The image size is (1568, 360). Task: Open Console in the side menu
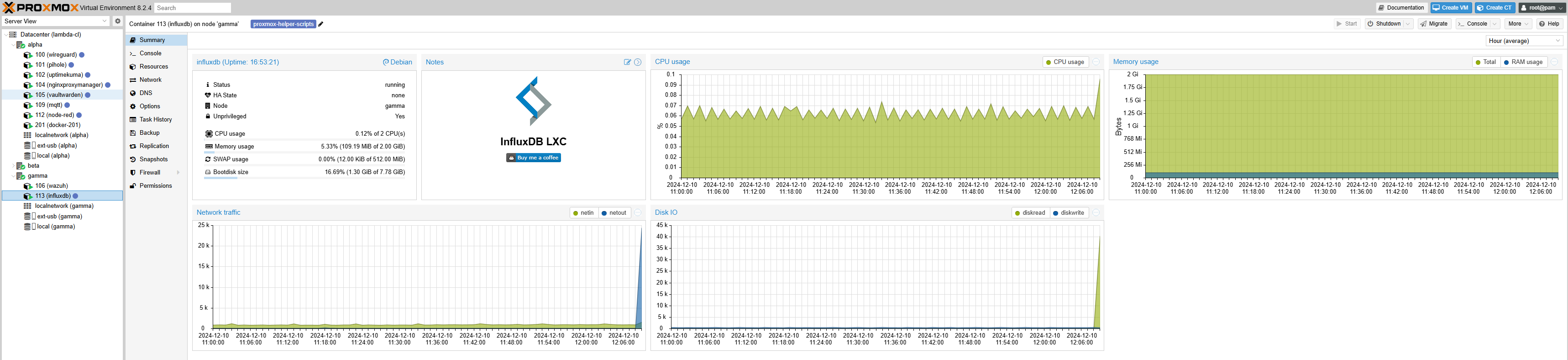tap(157, 53)
